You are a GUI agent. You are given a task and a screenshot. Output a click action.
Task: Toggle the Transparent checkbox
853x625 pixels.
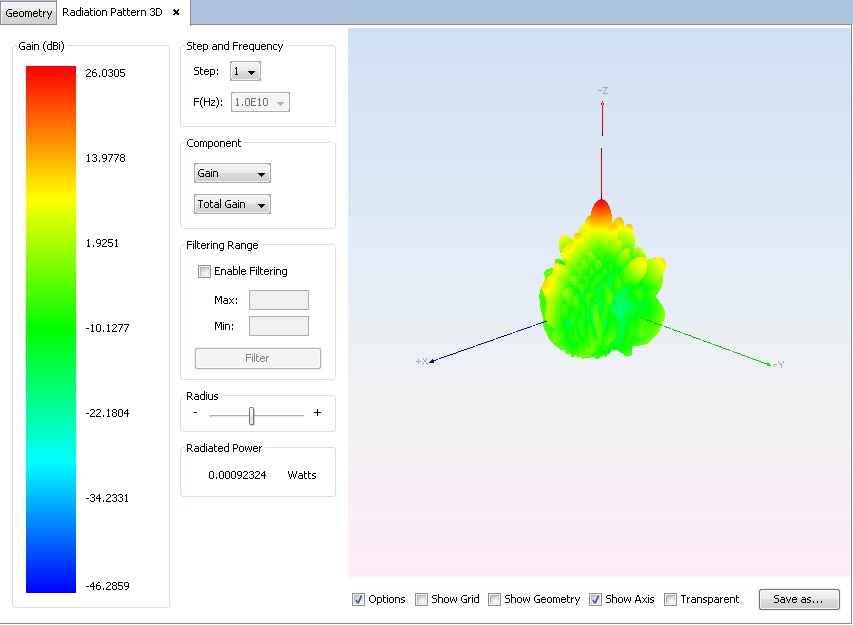[671, 599]
